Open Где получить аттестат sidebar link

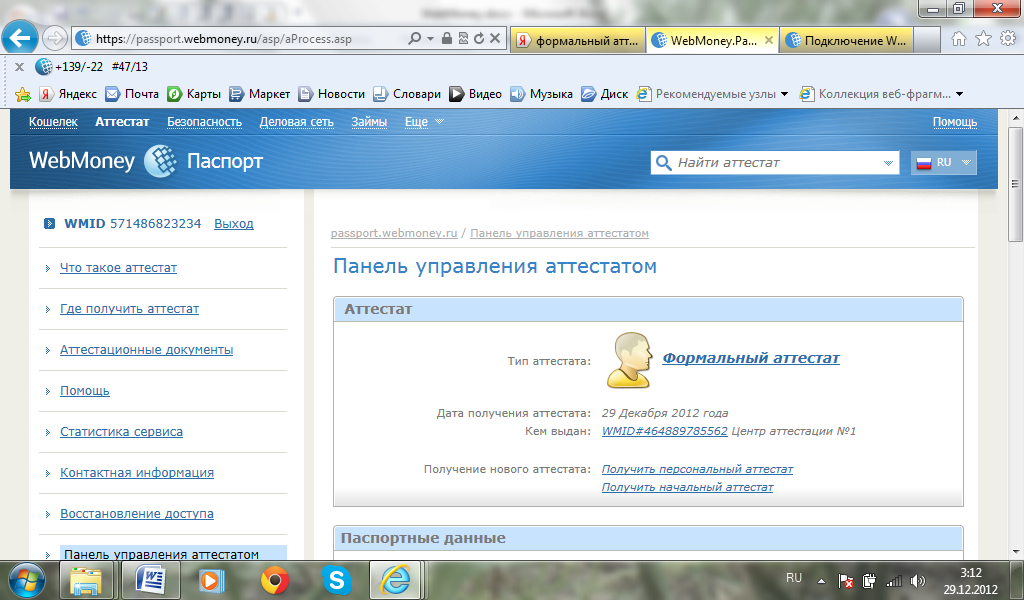(129, 309)
